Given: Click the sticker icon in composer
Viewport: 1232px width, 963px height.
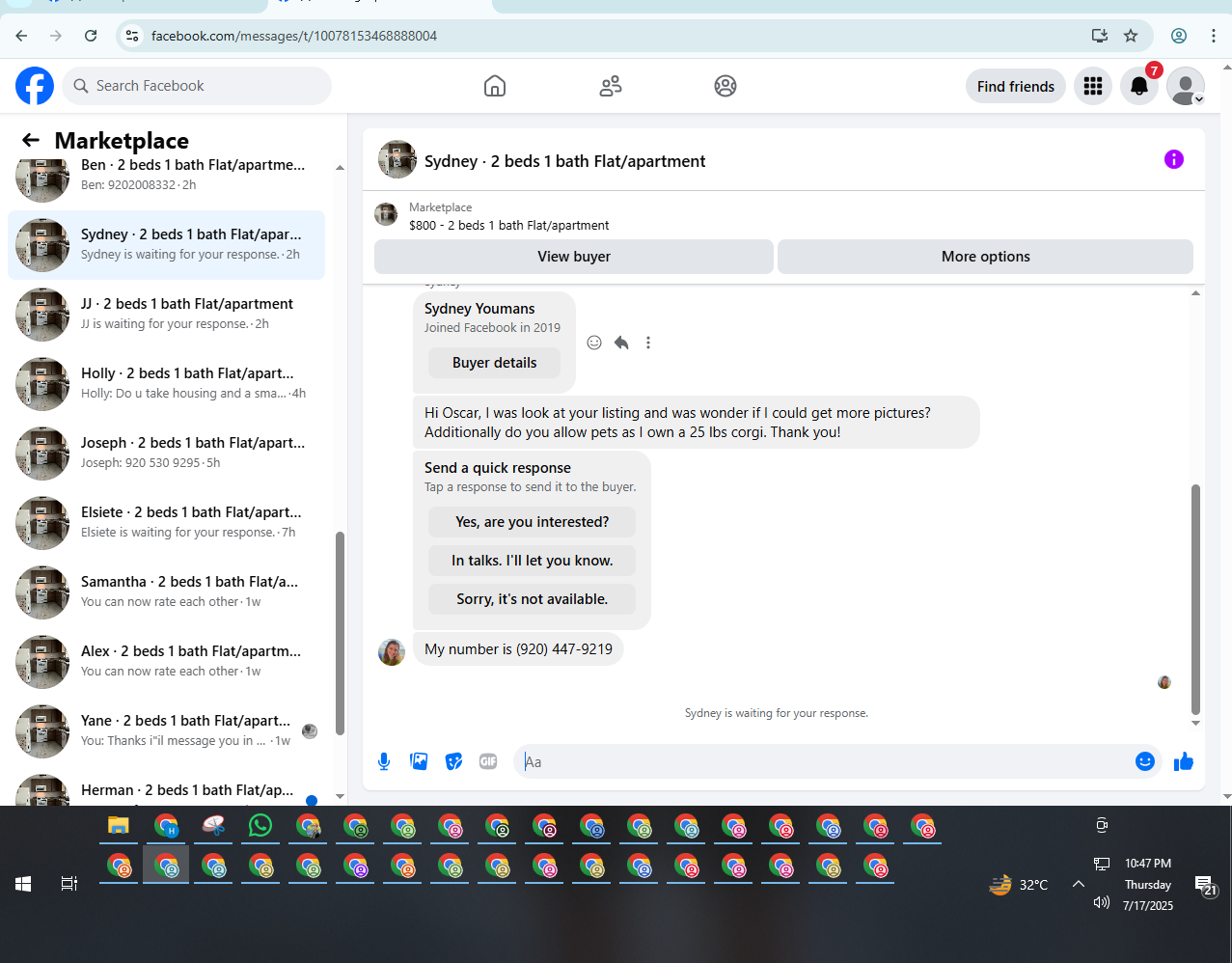Looking at the screenshot, I should [453, 761].
